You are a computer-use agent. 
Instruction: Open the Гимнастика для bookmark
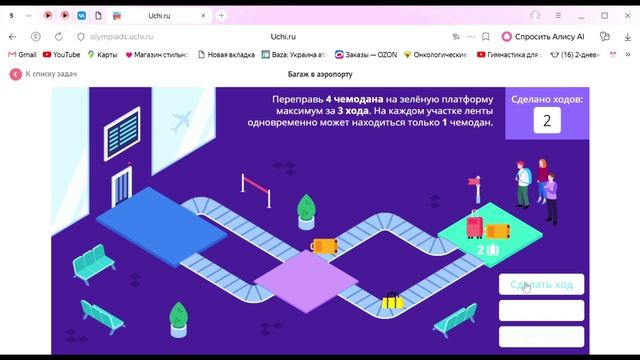point(509,54)
